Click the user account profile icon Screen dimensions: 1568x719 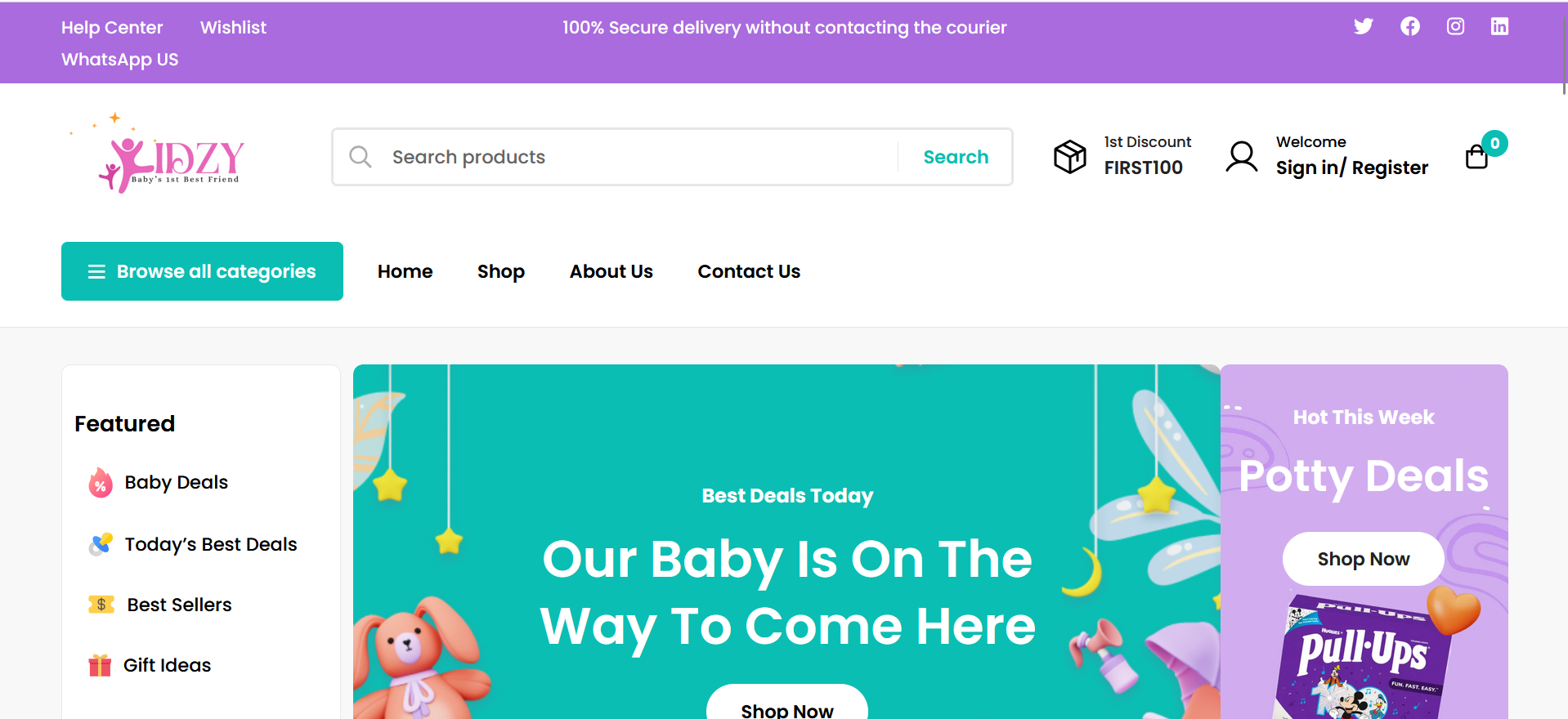[x=1241, y=156]
